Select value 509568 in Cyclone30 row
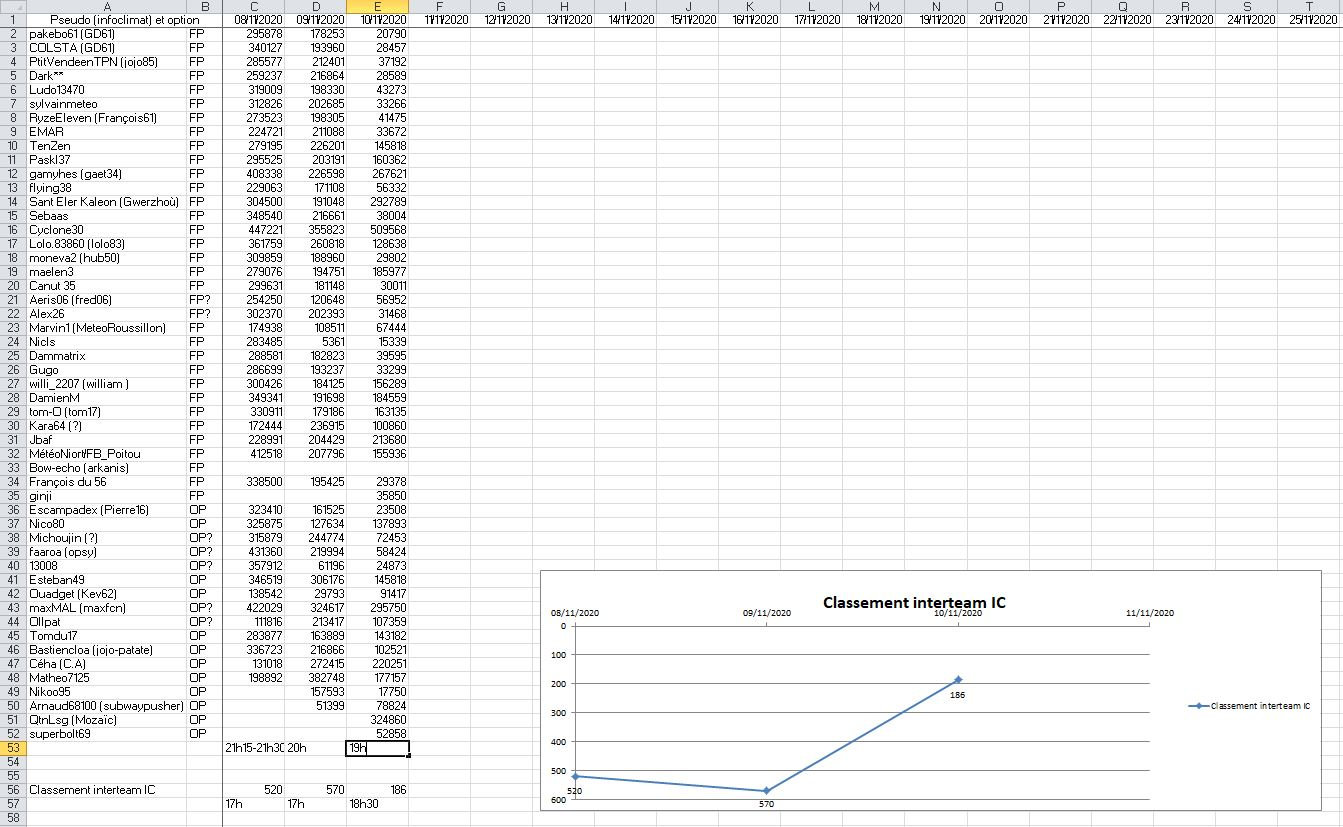The height and width of the screenshot is (827, 1343). tap(377, 229)
